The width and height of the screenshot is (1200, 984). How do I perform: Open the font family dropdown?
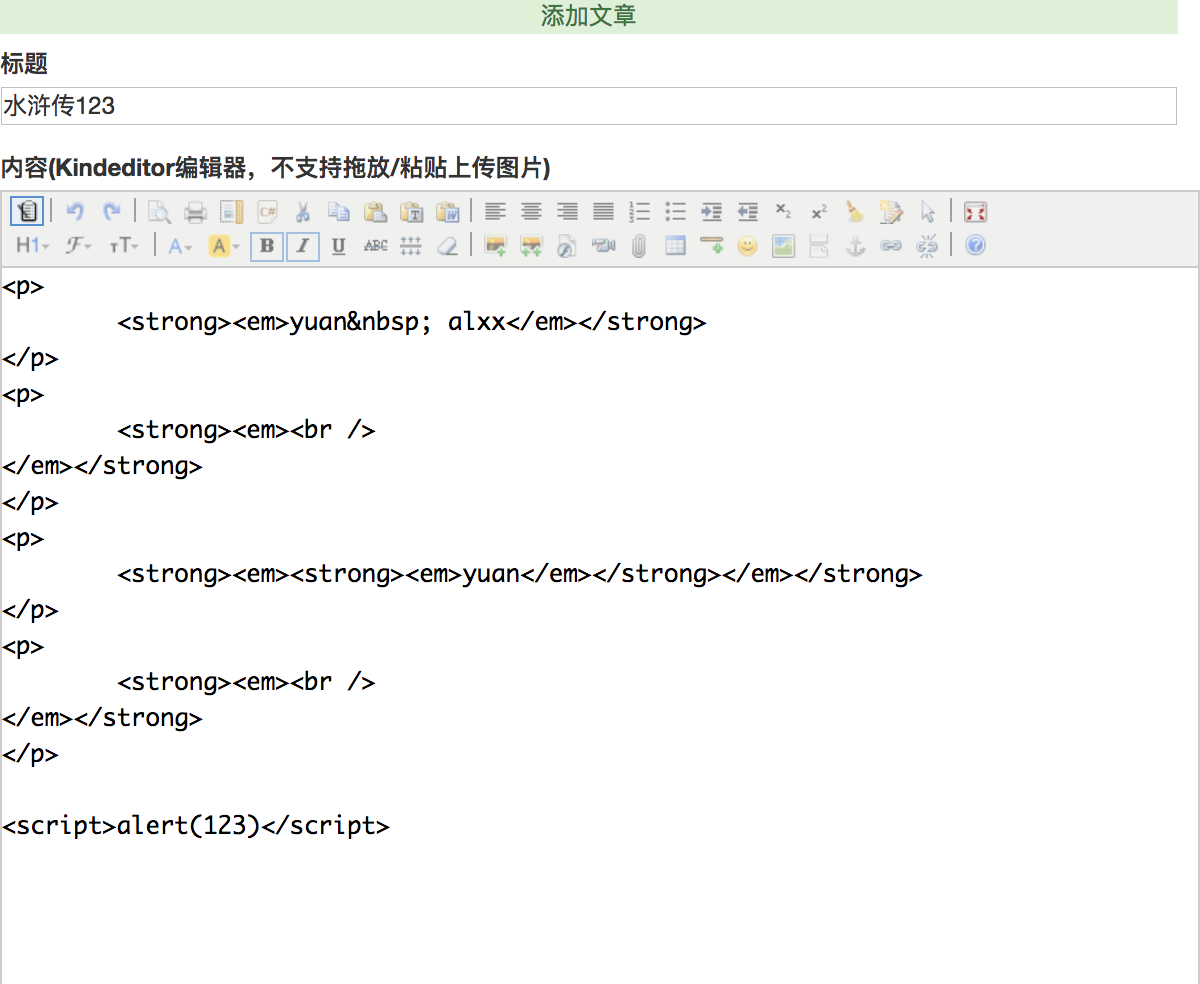(x=79, y=245)
